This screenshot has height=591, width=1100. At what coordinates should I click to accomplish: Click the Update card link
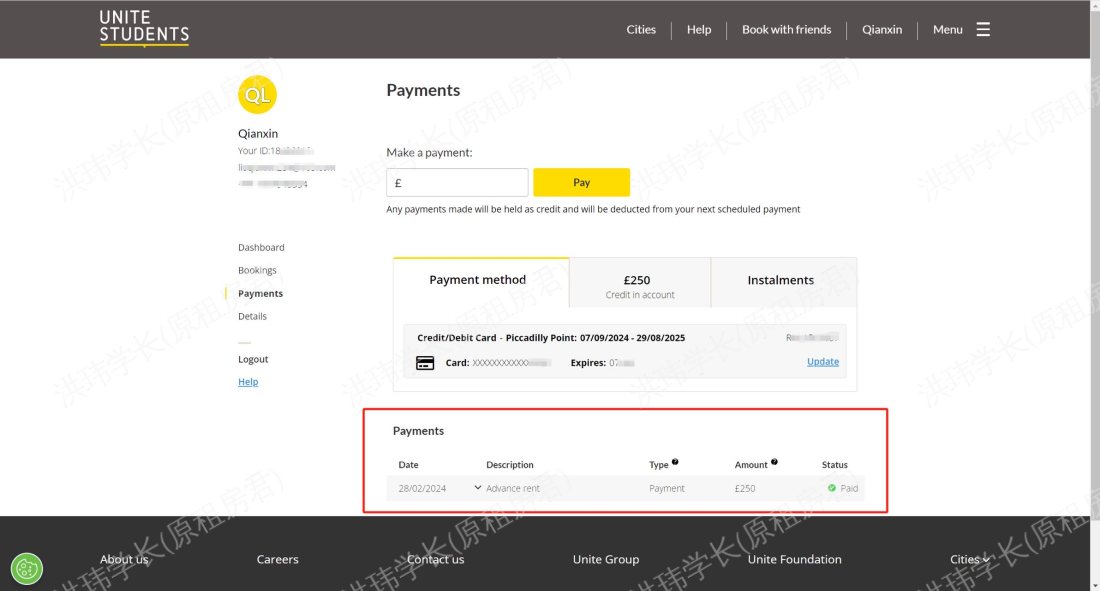(822, 362)
